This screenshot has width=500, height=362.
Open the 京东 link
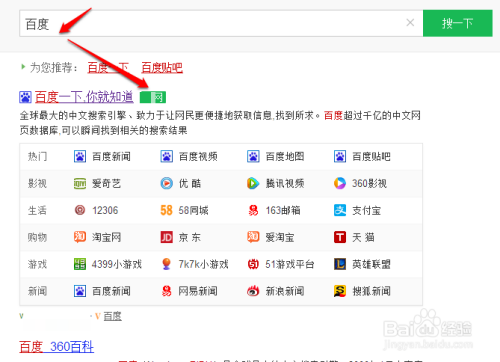(x=190, y=237)
